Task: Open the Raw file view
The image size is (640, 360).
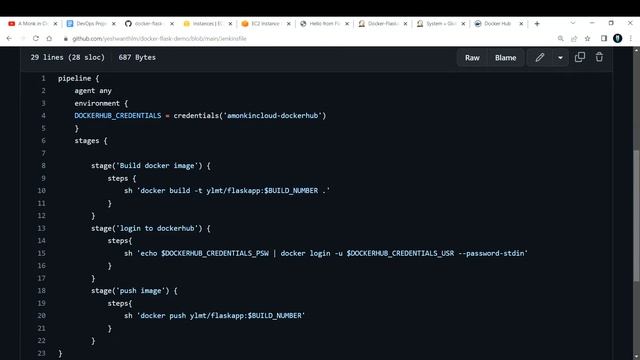Action: coord(472,58)
